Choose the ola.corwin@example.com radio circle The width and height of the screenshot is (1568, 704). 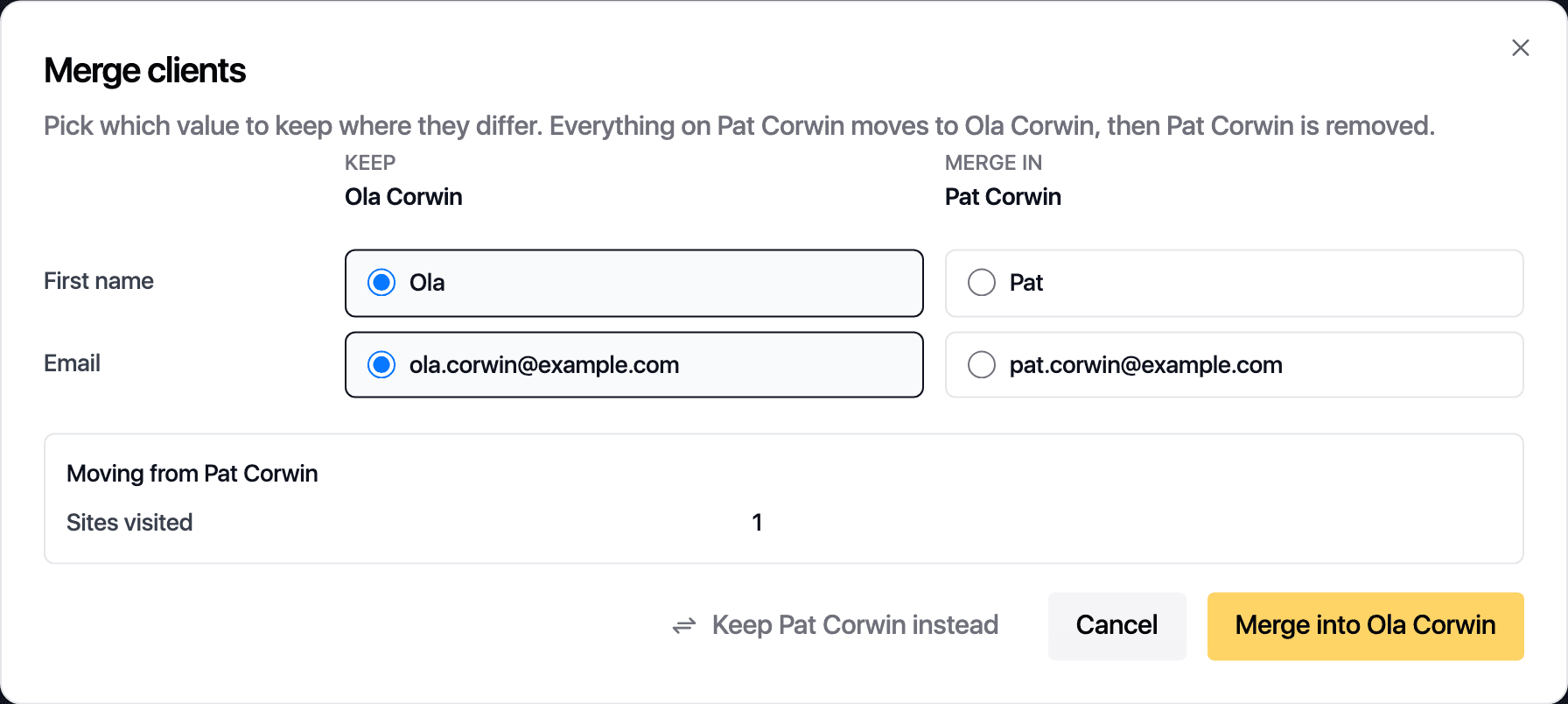(381, 365)
